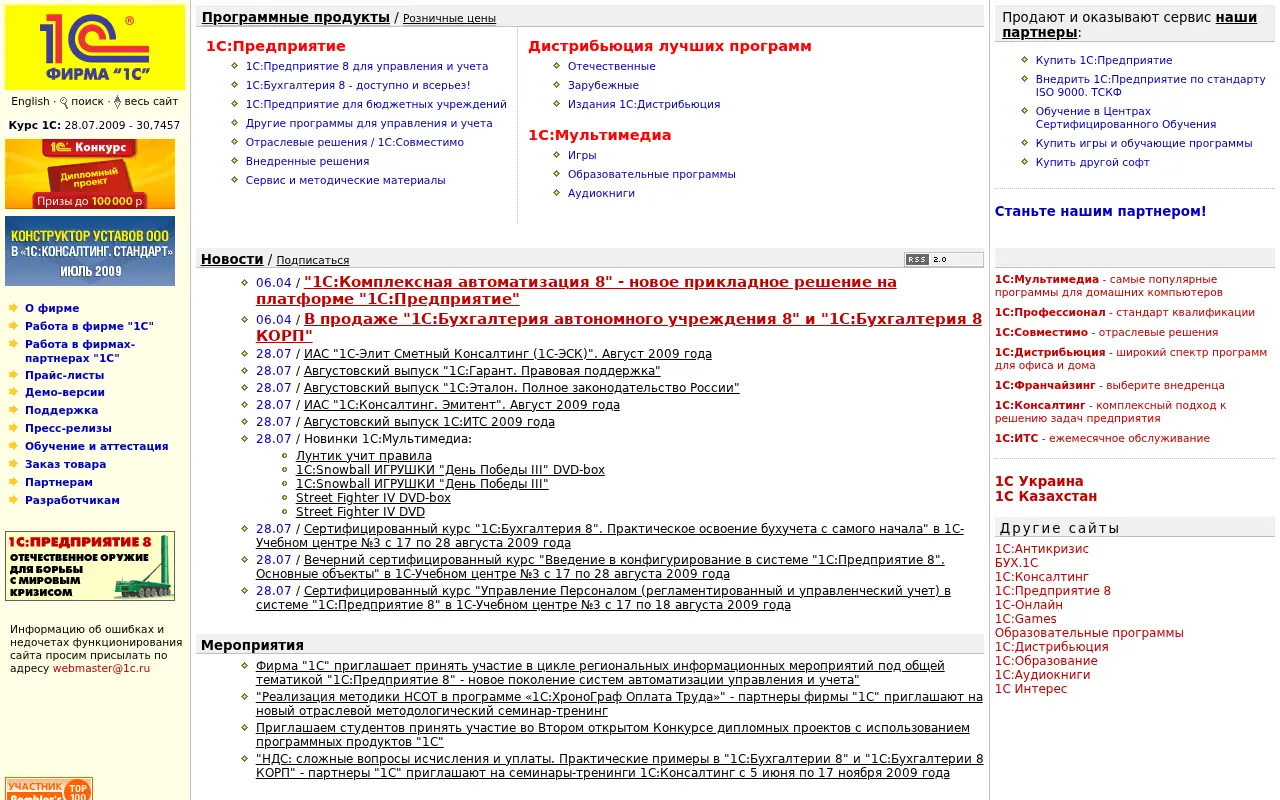The width and height of the screenshot is (1280, 800).
Task: Click the Rambler Top100 participant badge
Action: point(49,789)
